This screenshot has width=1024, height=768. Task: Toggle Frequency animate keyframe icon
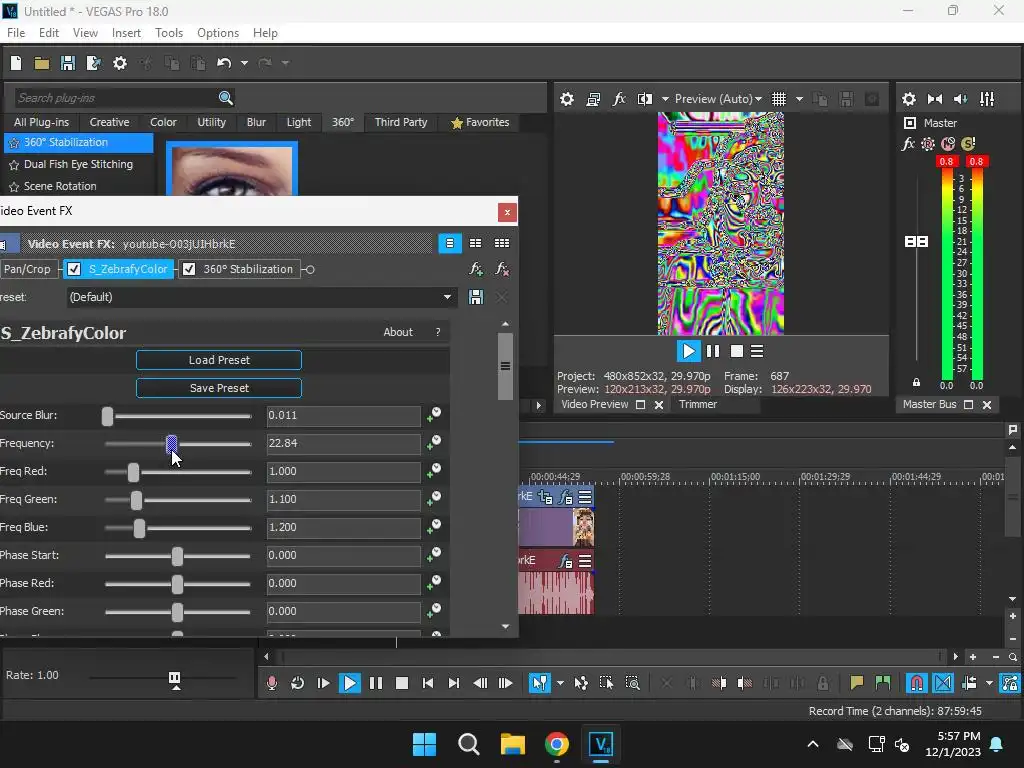point(433,443)
